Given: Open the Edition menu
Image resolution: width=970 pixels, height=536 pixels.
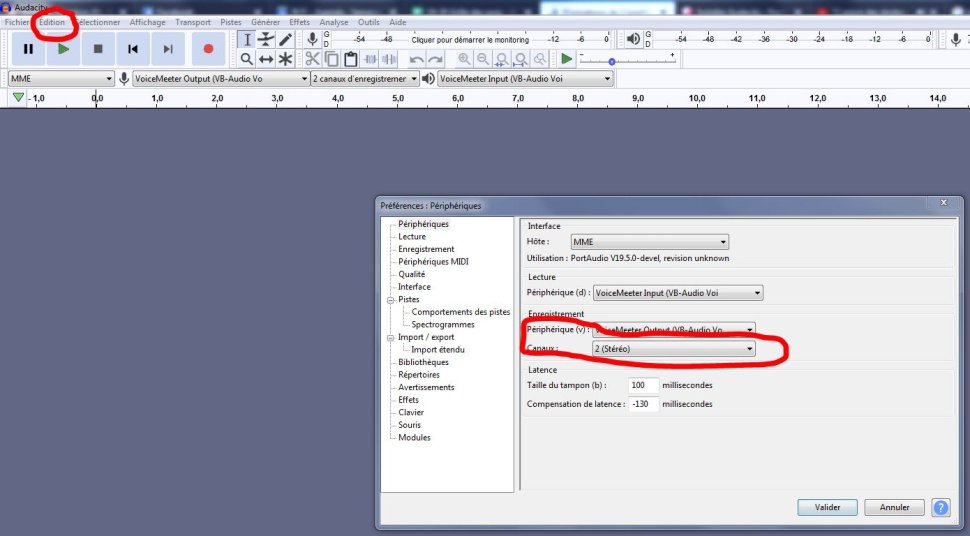Looking at the screenshot, I should point(52,22).
